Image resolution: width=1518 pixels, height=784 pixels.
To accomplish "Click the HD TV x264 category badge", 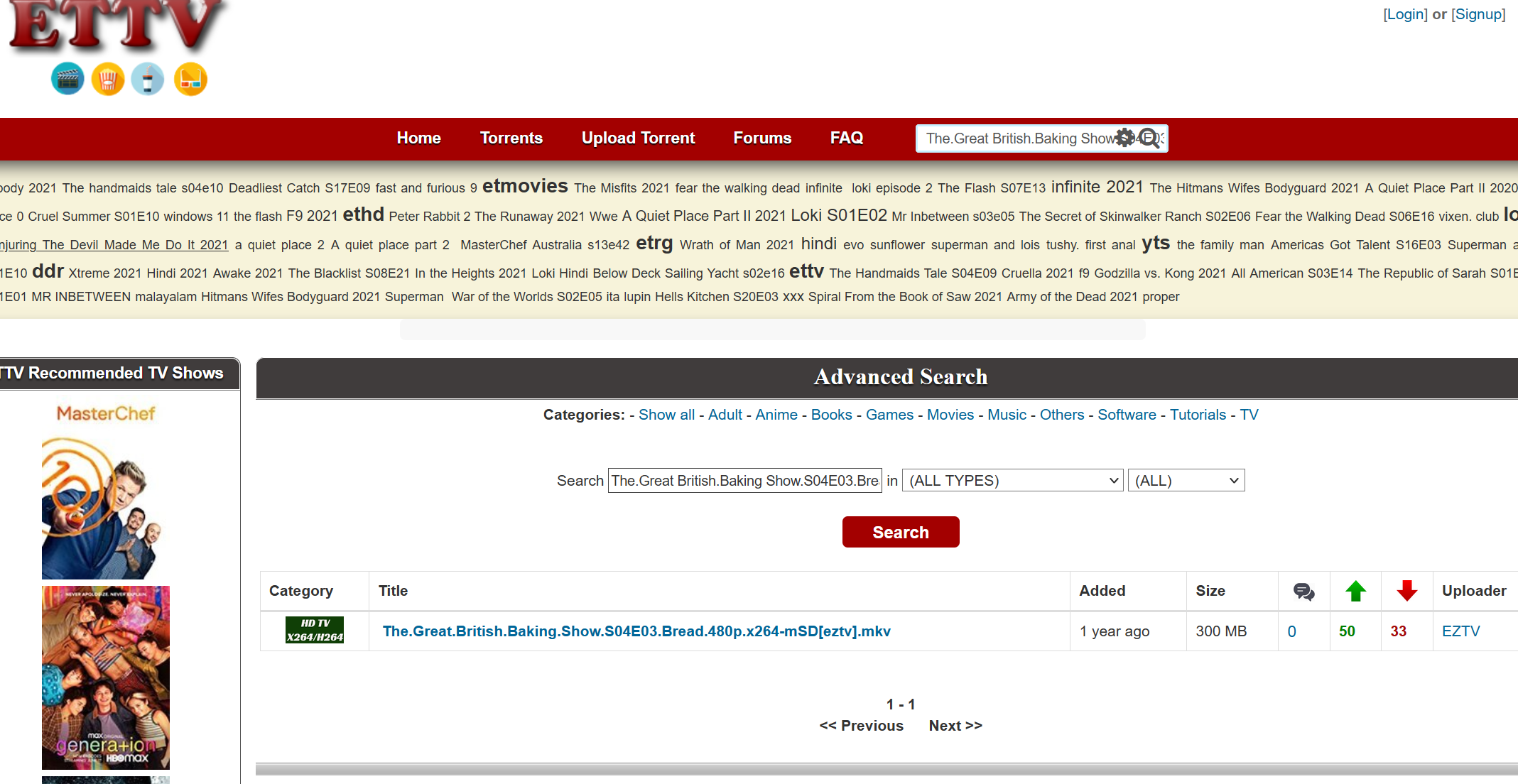I will [x=314, y=630].
